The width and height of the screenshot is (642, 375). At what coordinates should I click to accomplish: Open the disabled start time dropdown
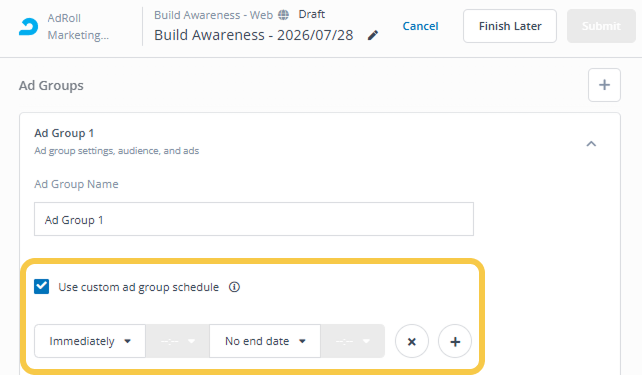pos(178,341)
